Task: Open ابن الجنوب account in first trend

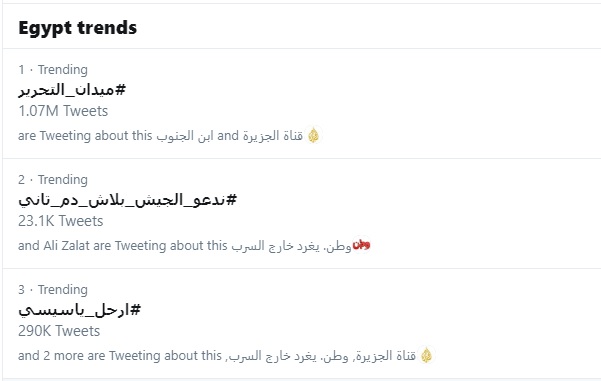Action: pyautogui.click(x=185, y=136)
